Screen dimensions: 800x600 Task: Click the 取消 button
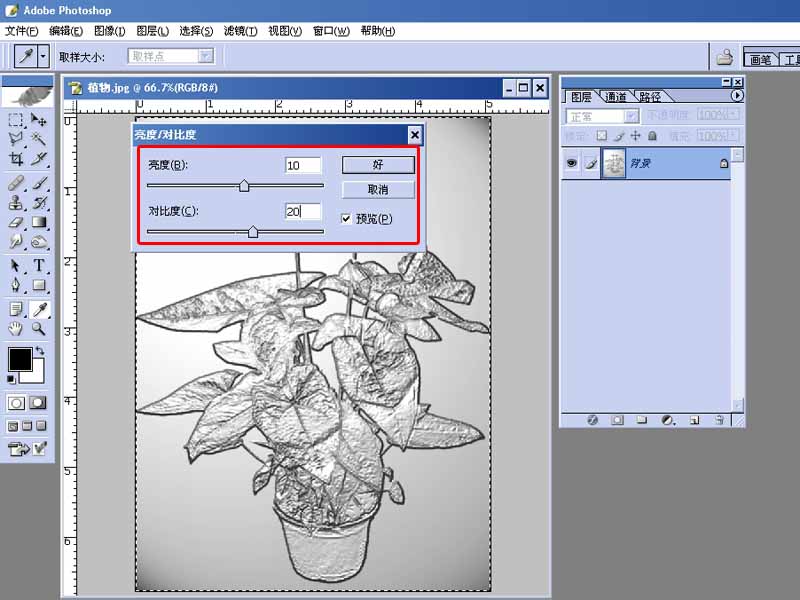378,189
